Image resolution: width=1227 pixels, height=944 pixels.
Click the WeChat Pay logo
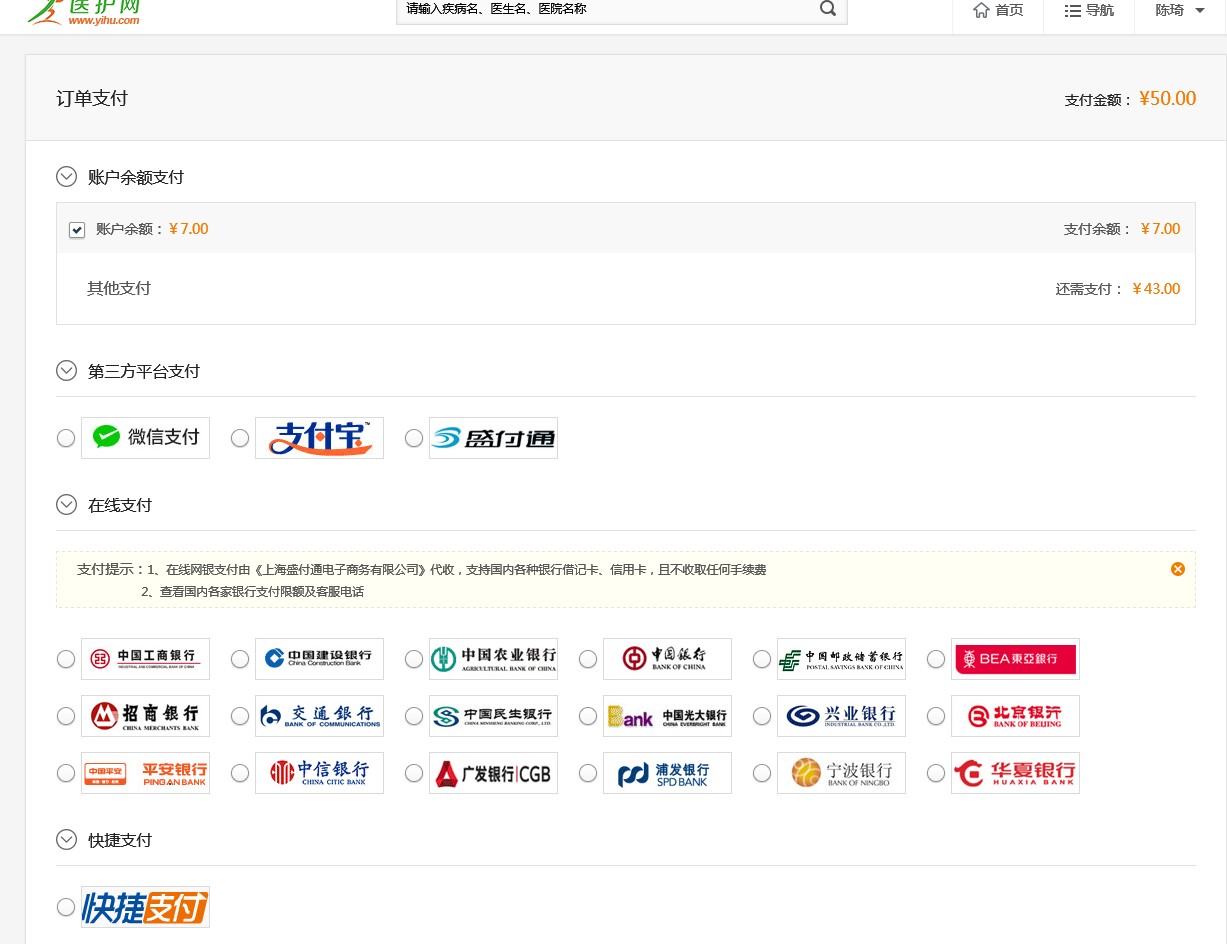coord(145,438)
